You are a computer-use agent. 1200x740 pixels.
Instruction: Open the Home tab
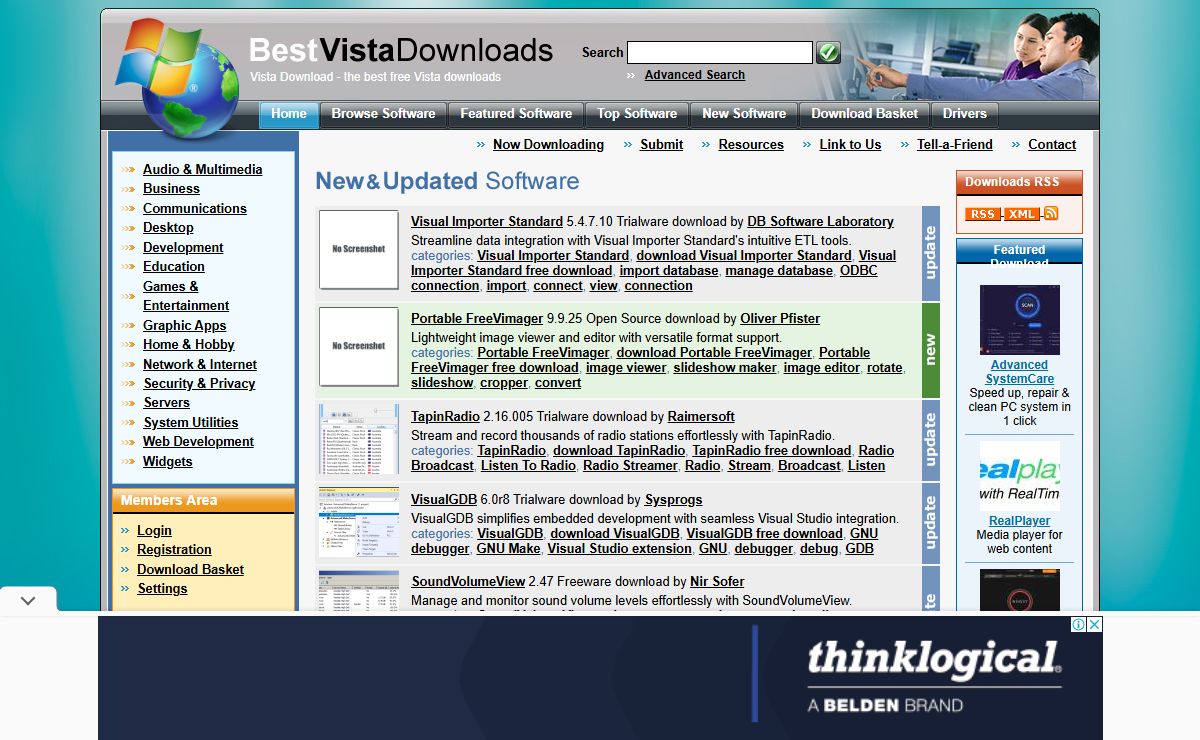pyautogui.click(x=289, y=114)
